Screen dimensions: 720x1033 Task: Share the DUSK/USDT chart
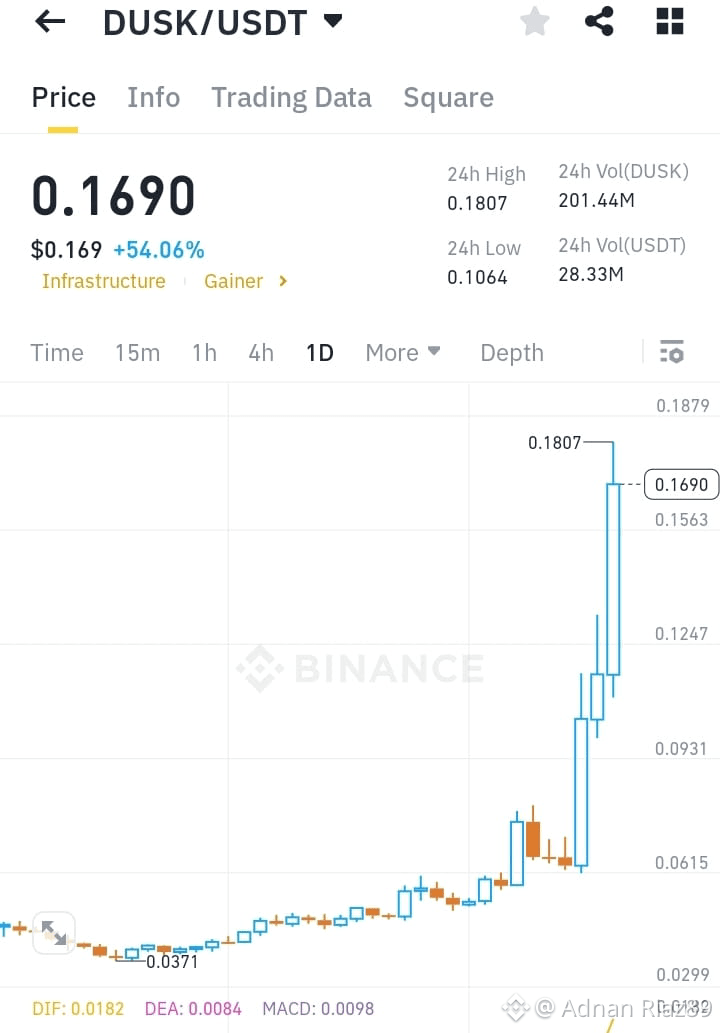(x=599, y=21)
